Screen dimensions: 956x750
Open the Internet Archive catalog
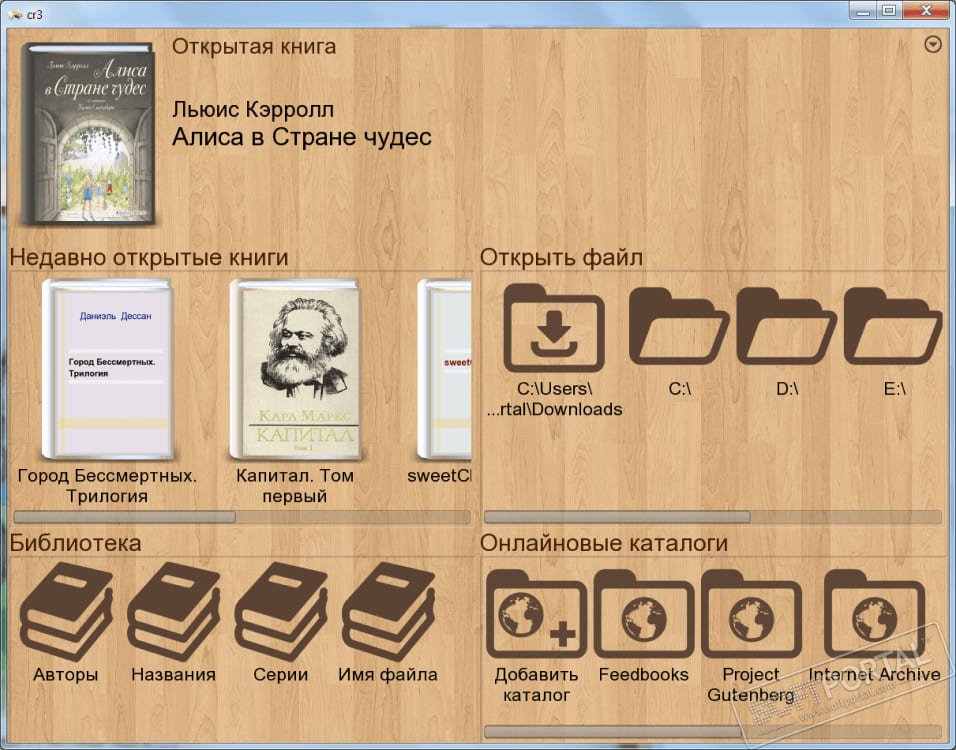click(x=874, y=613)
